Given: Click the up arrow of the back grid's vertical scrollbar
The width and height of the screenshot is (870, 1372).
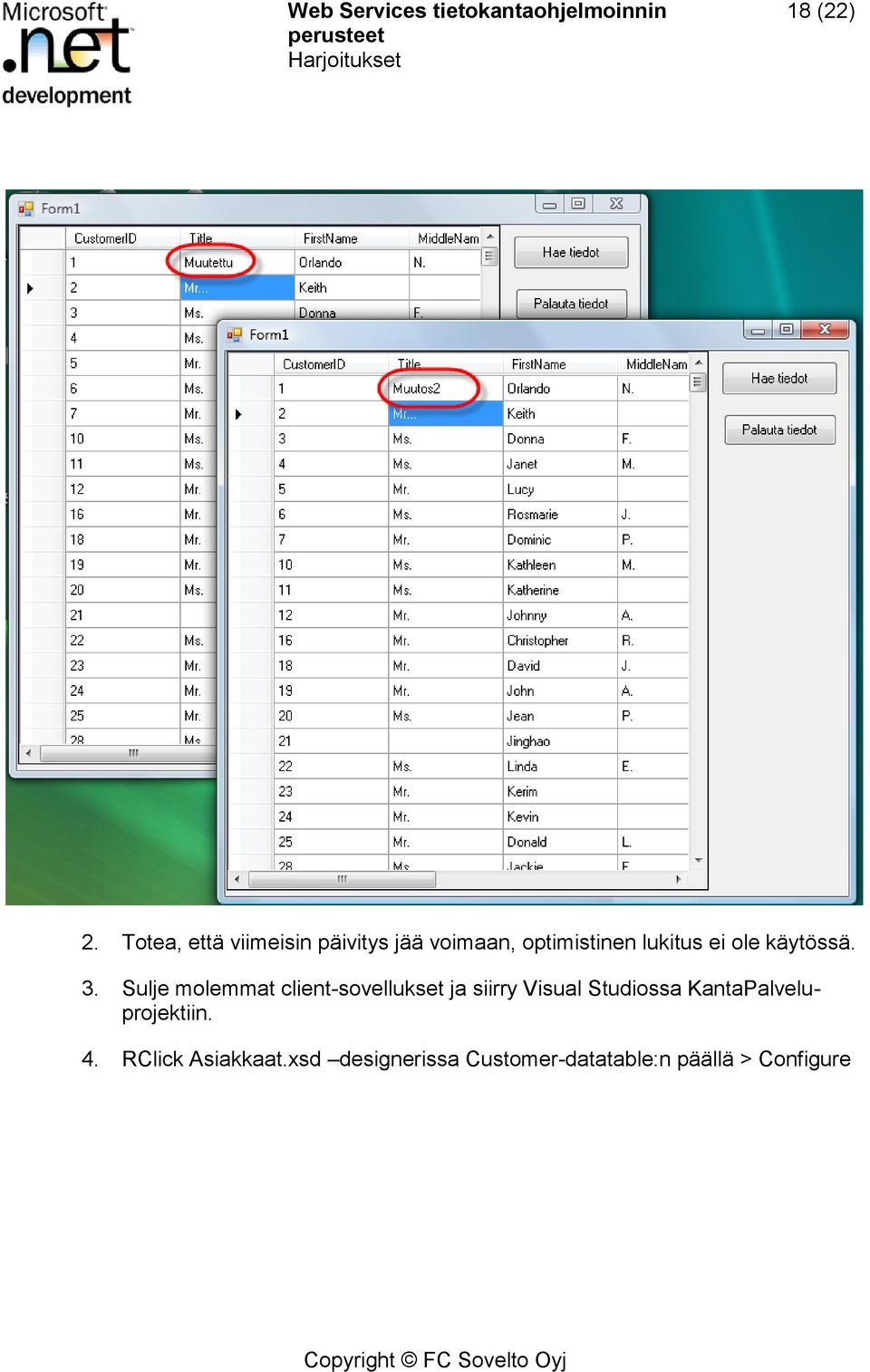Looking at the screenshot, I should click(x=489, y=237).
